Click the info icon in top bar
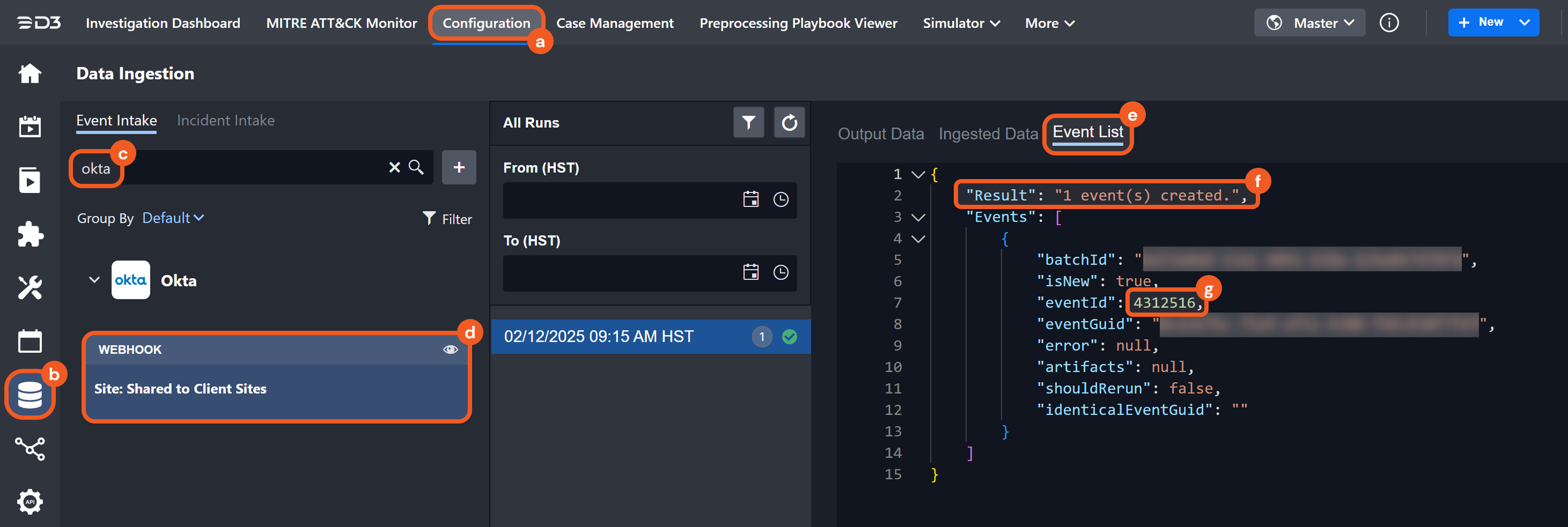This screenshot has width=1568, height=527. click(x=1388, y=23)
